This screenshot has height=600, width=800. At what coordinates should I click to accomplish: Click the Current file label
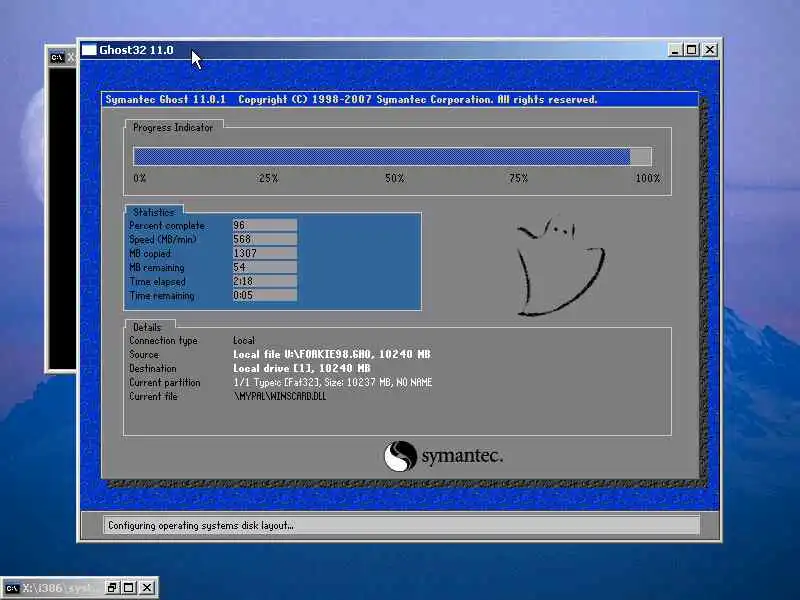(x=153, y=396)
